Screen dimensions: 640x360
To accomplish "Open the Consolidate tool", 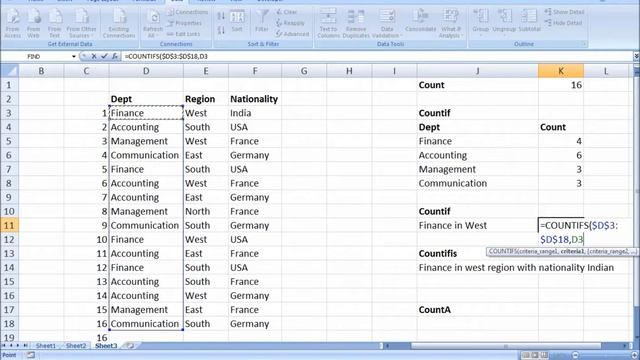I will click(420, 21).
